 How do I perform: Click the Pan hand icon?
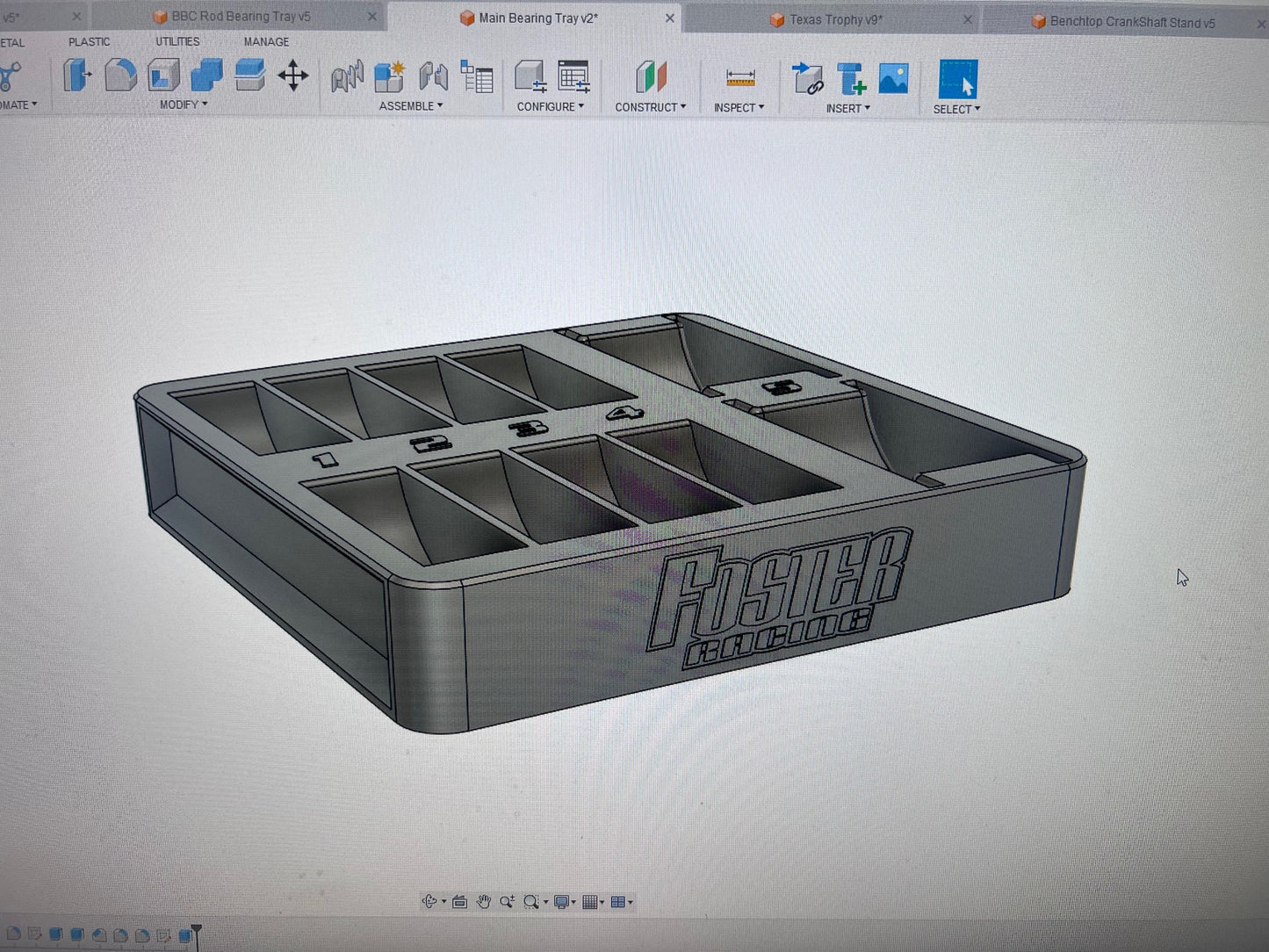483,902
